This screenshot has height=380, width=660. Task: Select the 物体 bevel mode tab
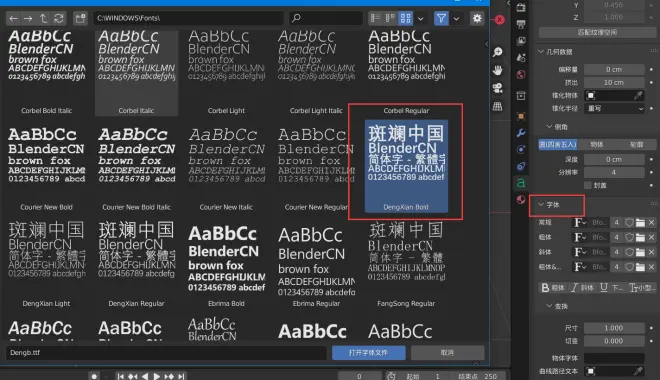point(597,144)
